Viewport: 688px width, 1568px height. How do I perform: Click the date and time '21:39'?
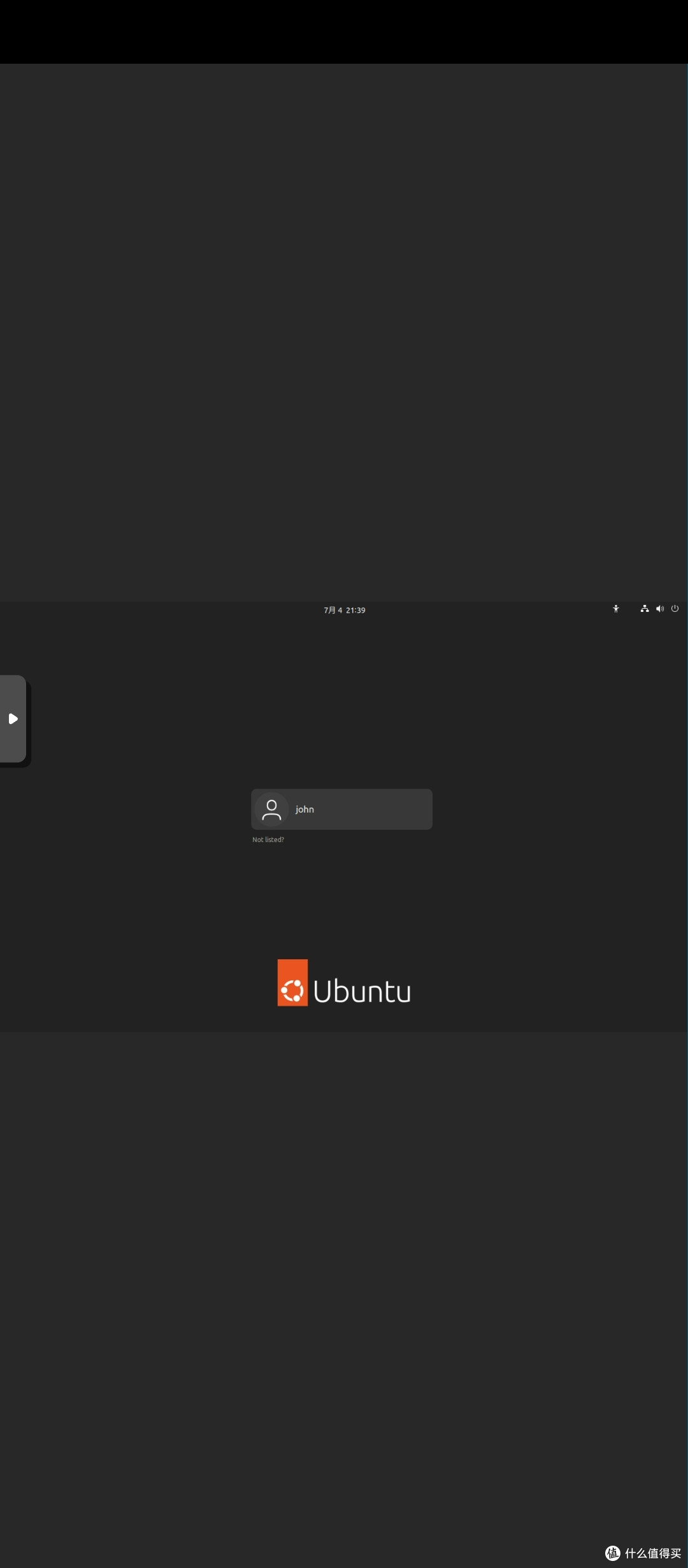pyautogui.click(x=345, y=610)
